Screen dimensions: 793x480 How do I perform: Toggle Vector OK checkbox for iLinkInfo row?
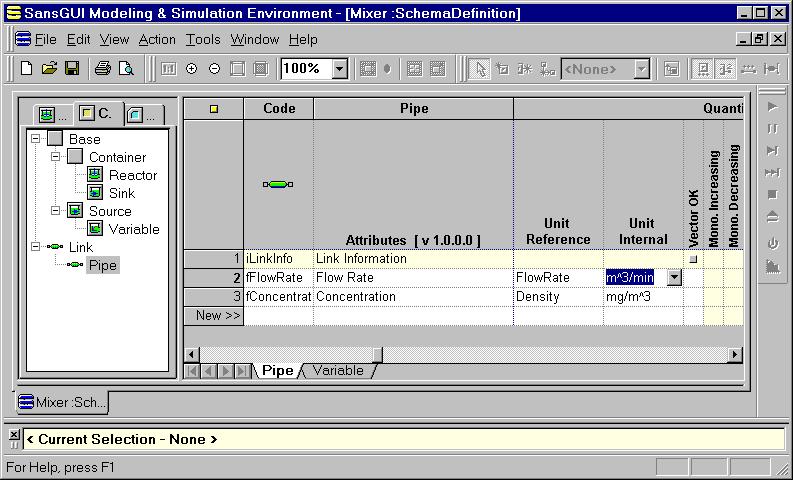click(x=693, y=259)
